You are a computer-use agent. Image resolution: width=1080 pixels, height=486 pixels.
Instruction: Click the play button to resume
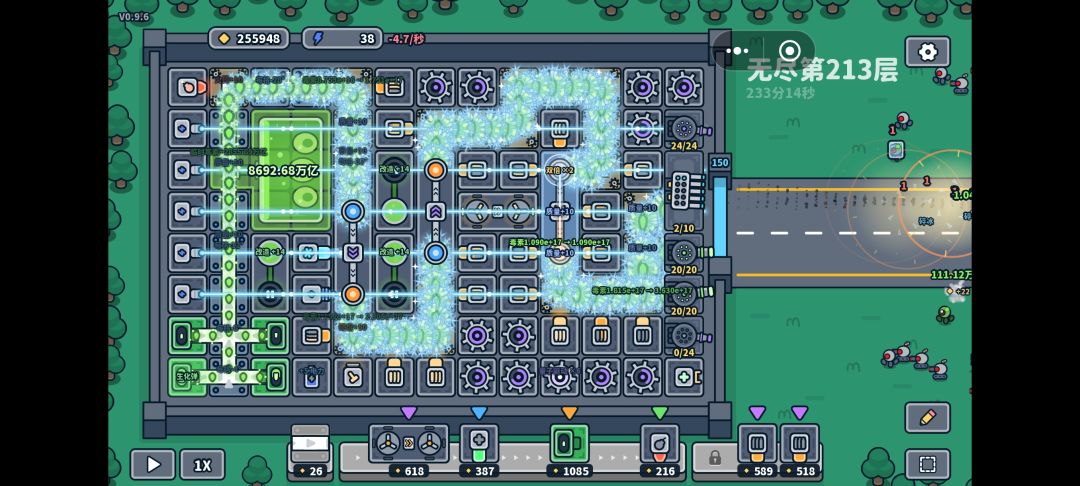coord(153,465)
